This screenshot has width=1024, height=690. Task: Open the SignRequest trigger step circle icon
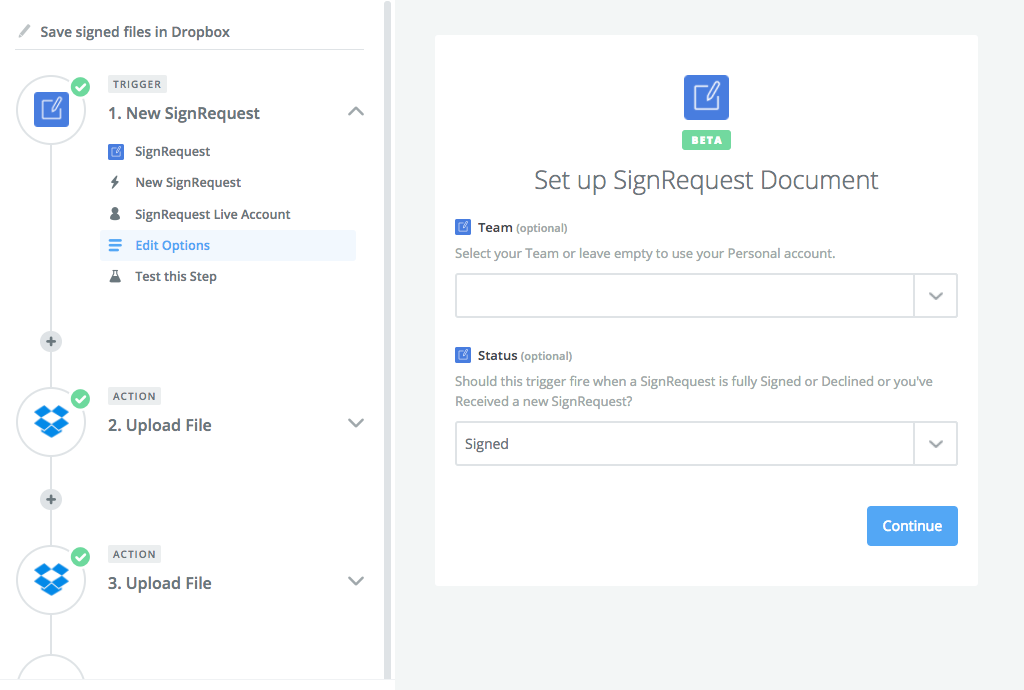(51, 110)
